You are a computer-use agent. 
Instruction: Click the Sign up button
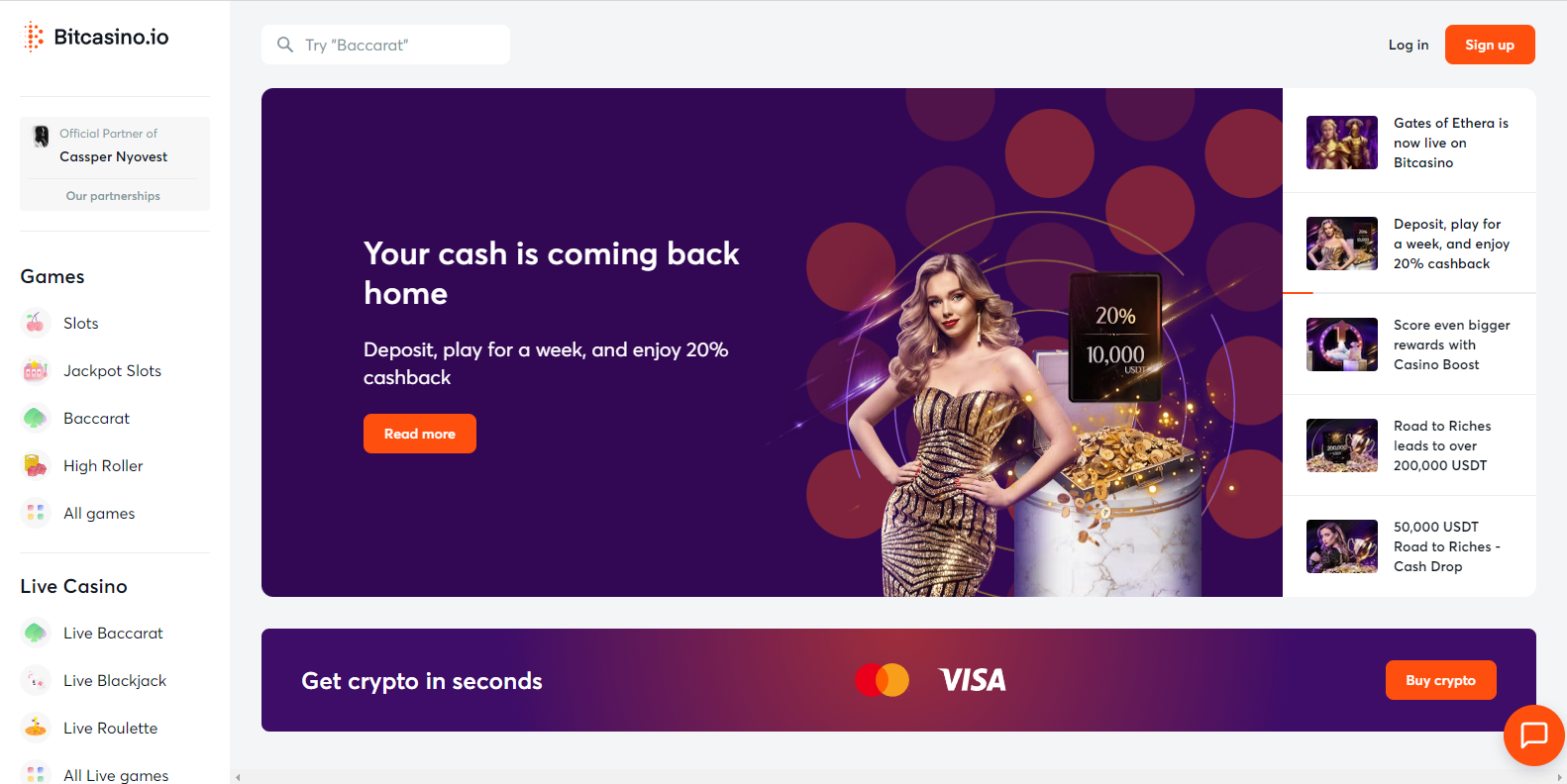(1490, 45)
